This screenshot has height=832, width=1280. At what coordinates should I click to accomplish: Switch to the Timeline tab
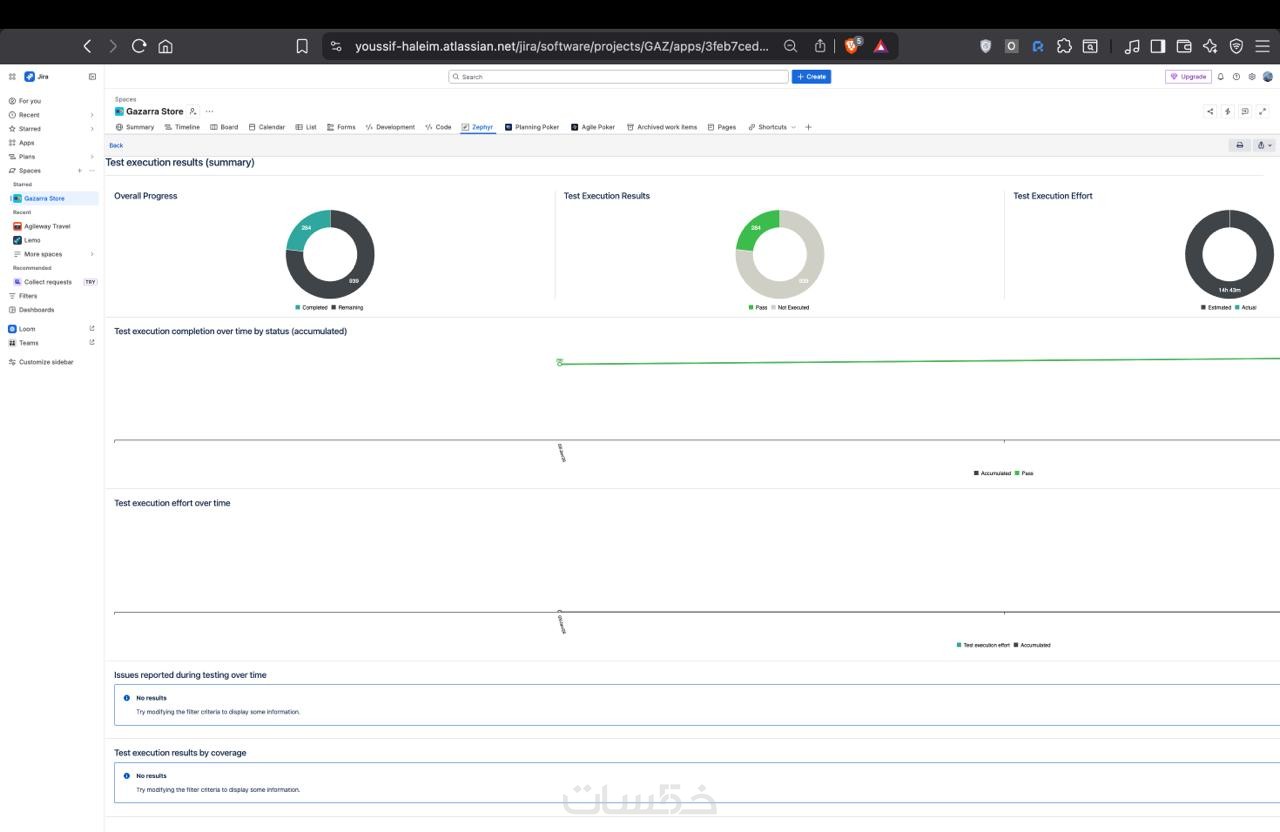(182, 127)
